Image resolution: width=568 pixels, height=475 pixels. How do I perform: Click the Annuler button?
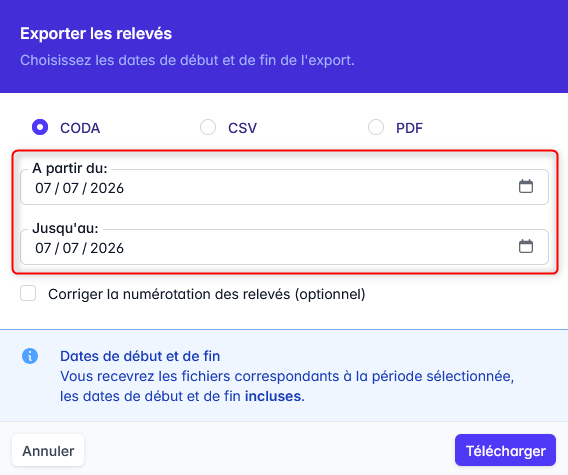click(x=48, y=450)
